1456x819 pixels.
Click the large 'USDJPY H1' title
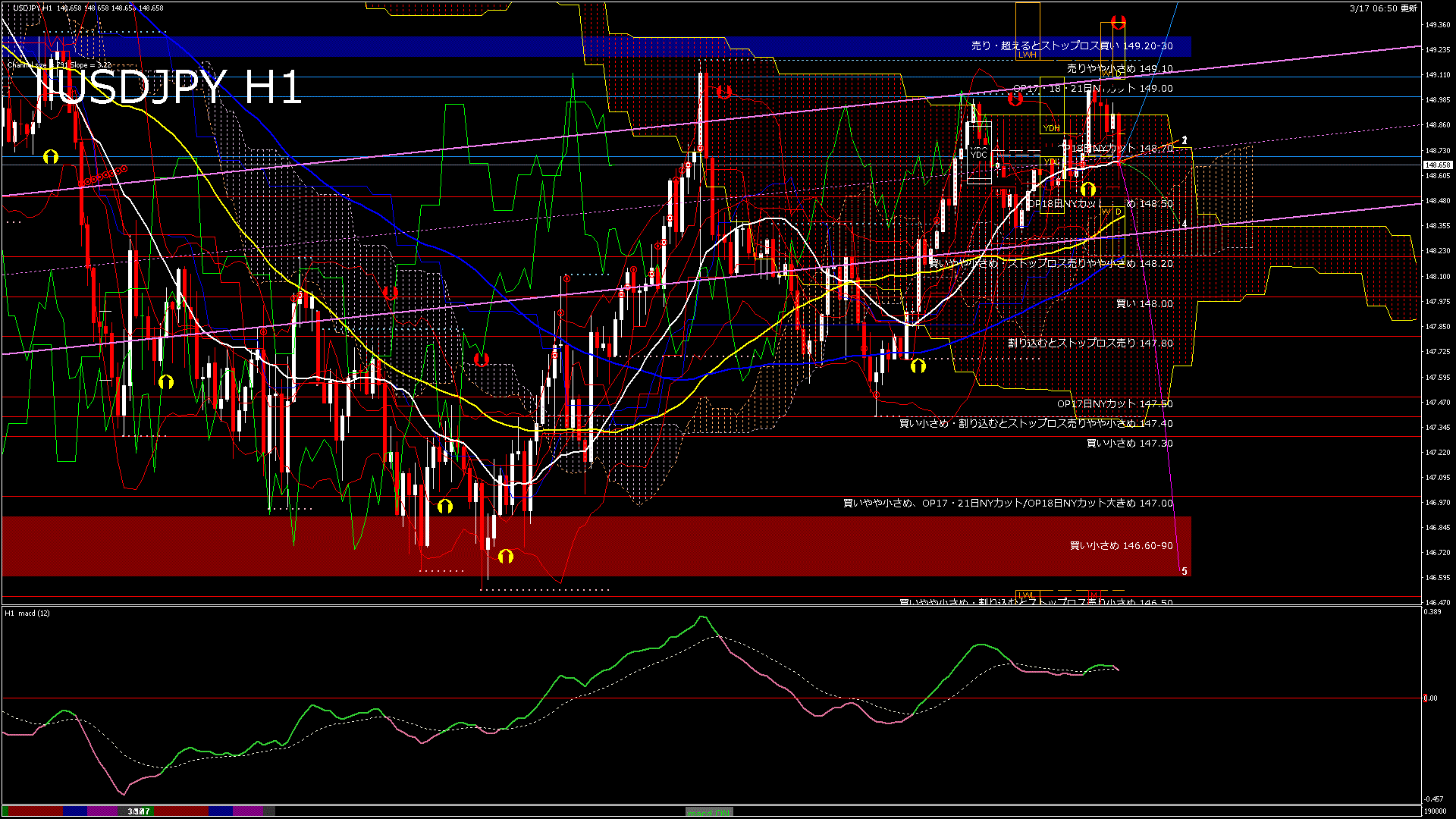click(x=168, y=87)
